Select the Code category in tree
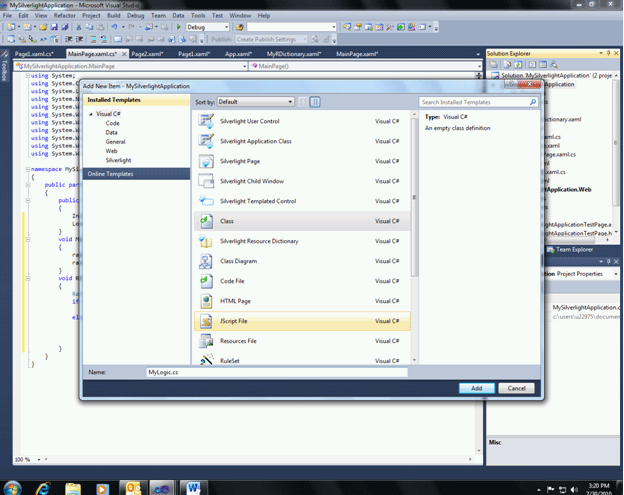The height and width of the screenshot is (495, 624). tap(112, 123)
